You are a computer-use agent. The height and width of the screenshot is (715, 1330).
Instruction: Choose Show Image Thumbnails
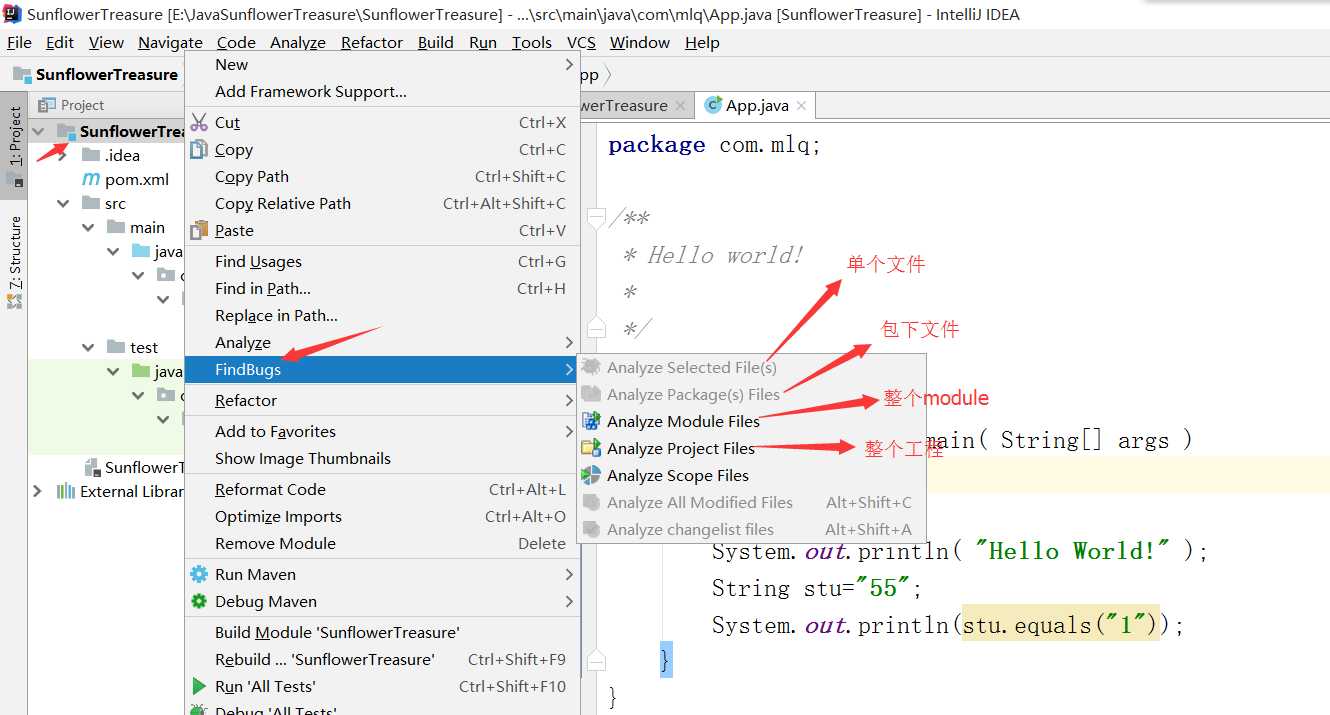pos(382,458)
